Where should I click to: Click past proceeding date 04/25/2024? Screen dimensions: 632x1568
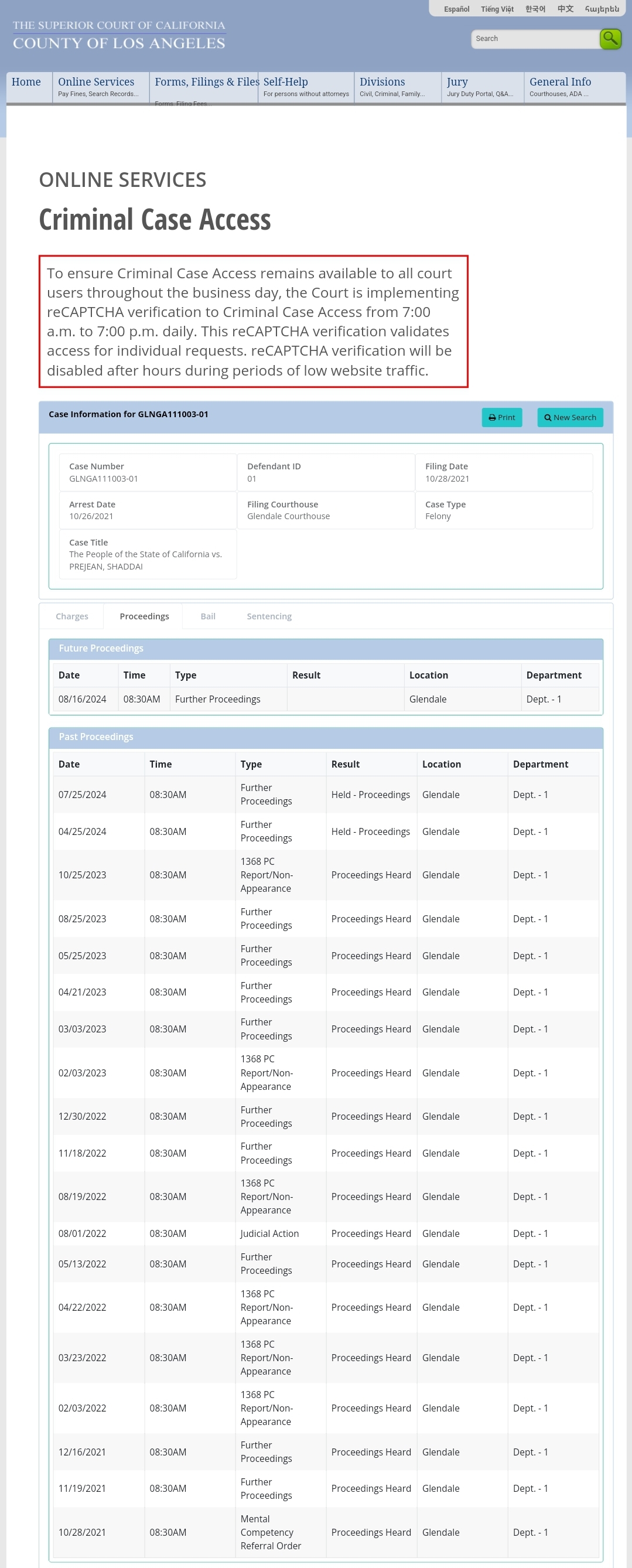click(x=82, y=831)
